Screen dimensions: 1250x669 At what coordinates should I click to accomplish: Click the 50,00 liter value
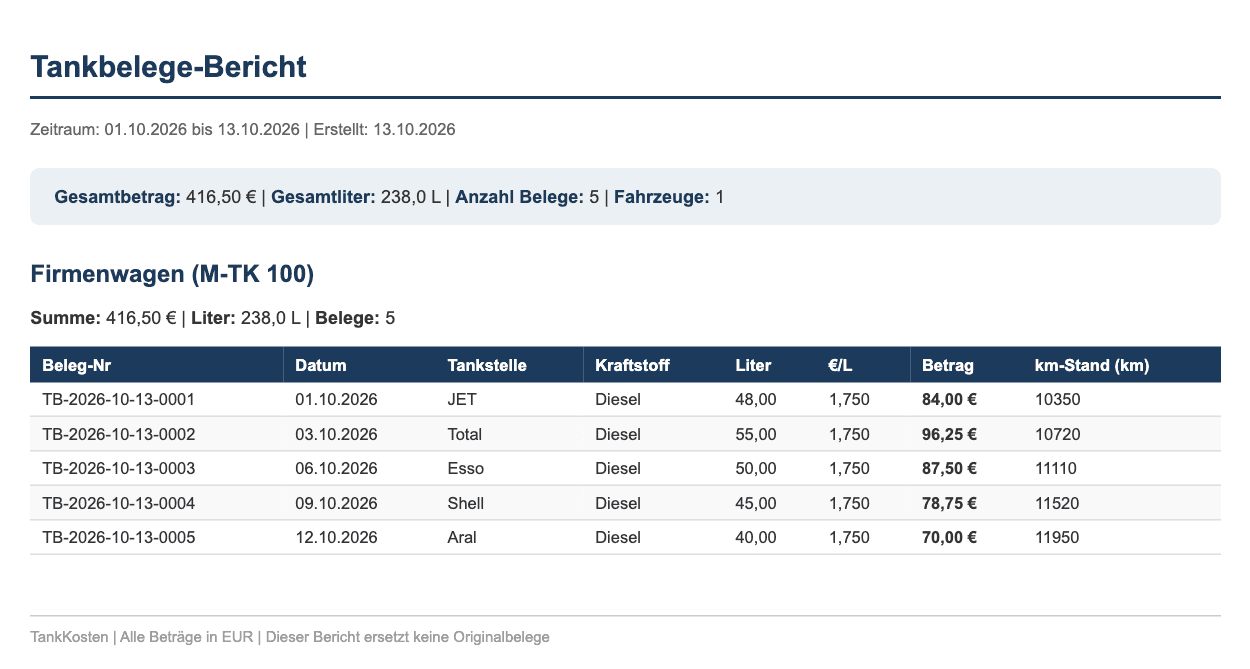pyautogui.click(x=756, y=469)
